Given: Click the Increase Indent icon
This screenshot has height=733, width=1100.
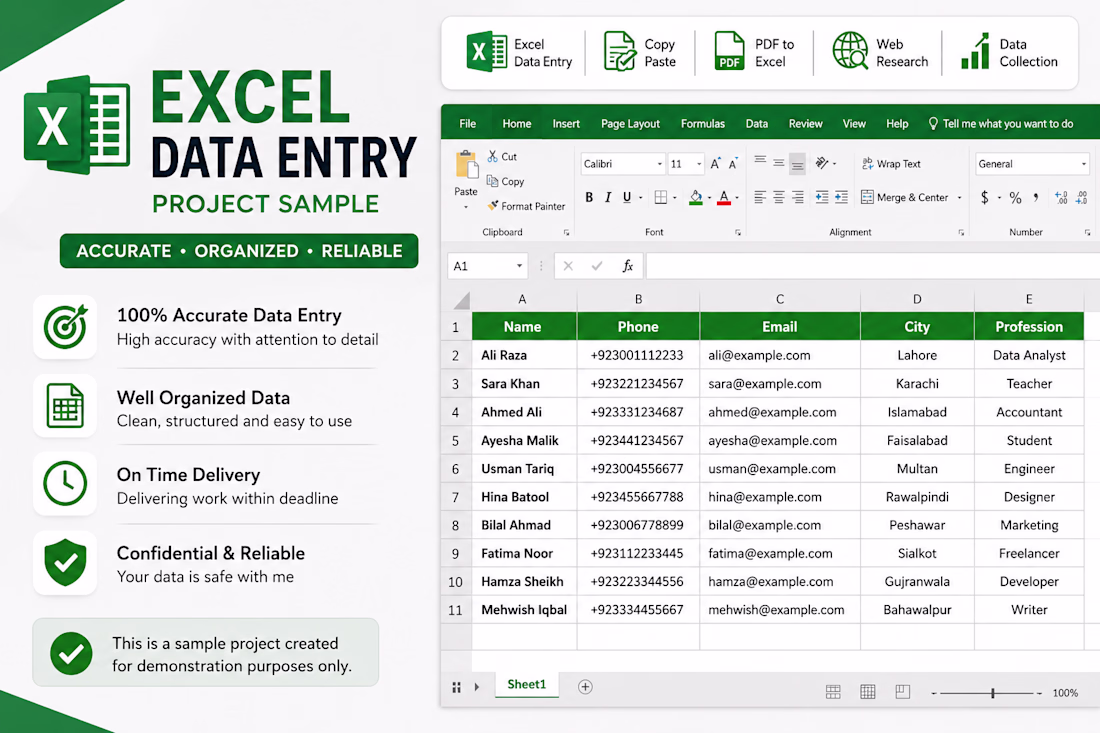Looking at the screenshot, I should tap(841, 197).
